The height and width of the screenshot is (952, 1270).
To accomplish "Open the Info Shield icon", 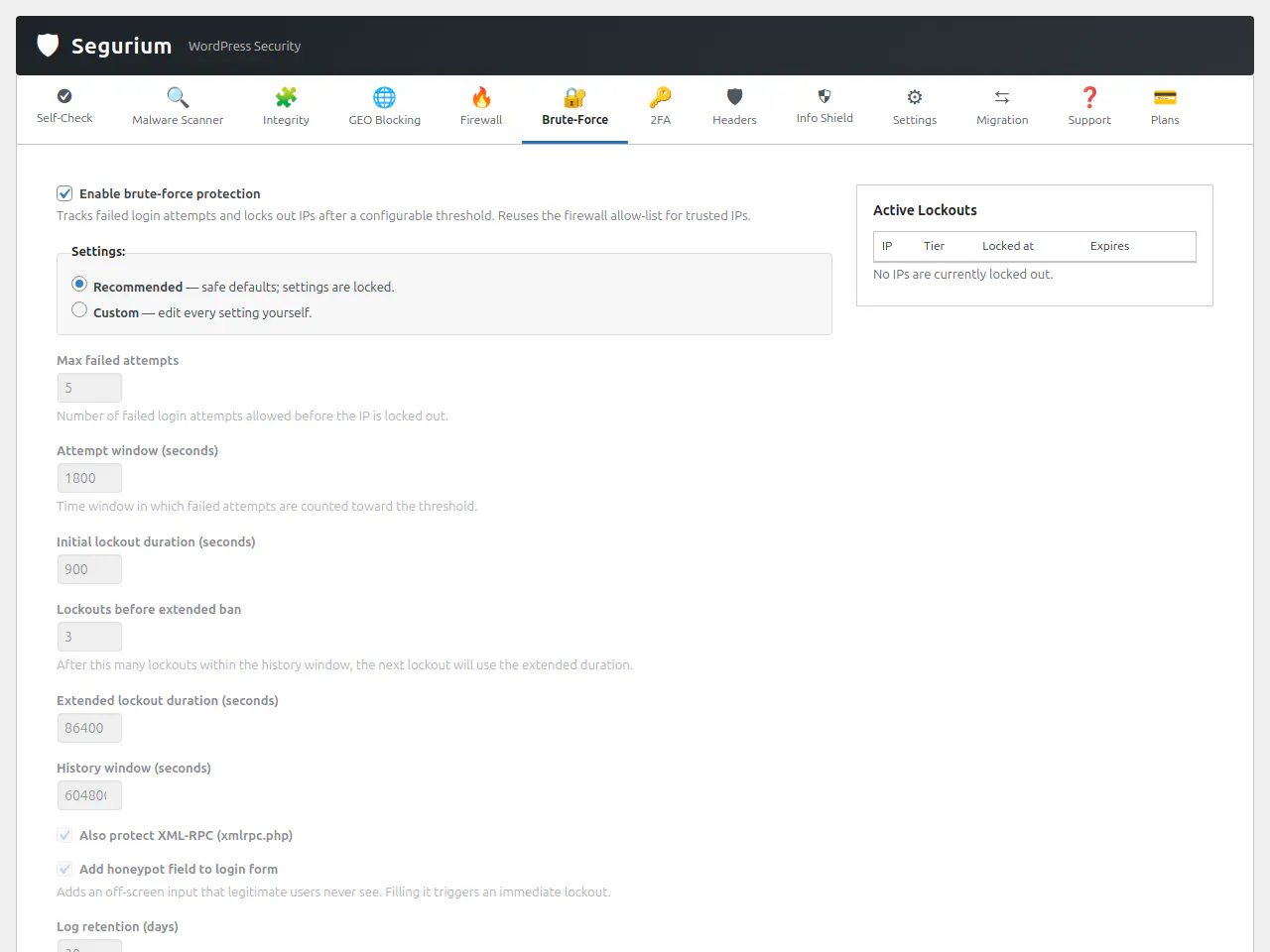I will [x=825, y=96].
